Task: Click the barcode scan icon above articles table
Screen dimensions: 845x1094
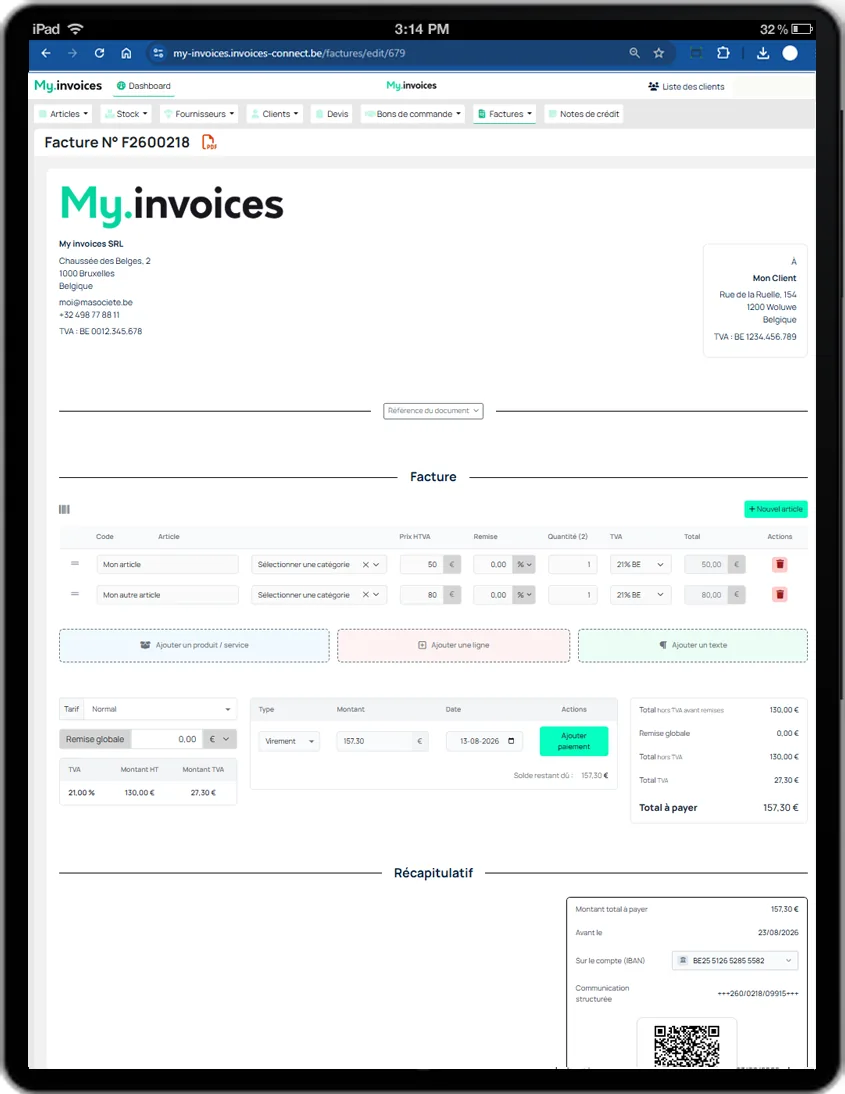Action: coord(64,509)
